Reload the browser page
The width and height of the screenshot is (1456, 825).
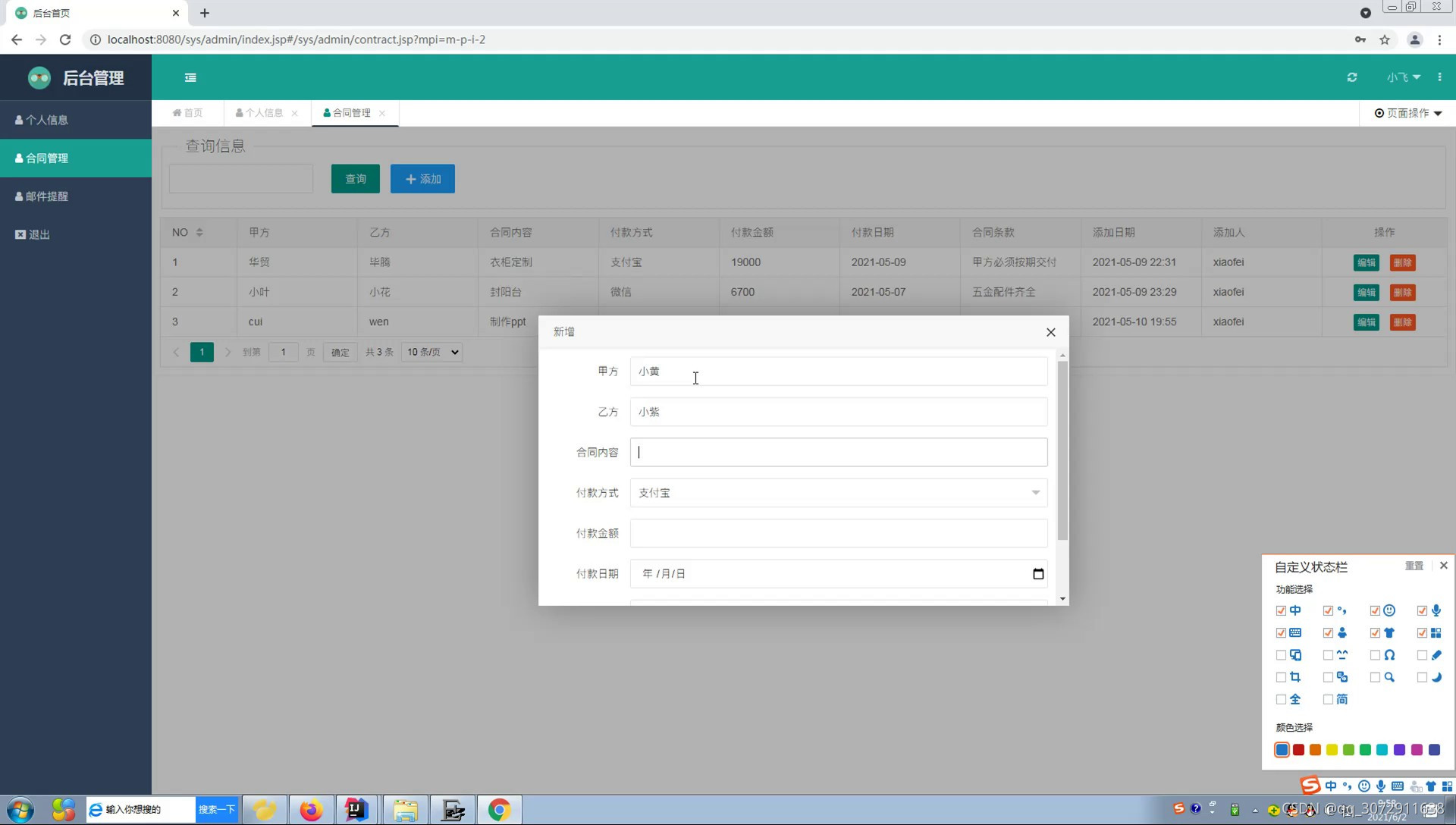click(x=65, y=39)
